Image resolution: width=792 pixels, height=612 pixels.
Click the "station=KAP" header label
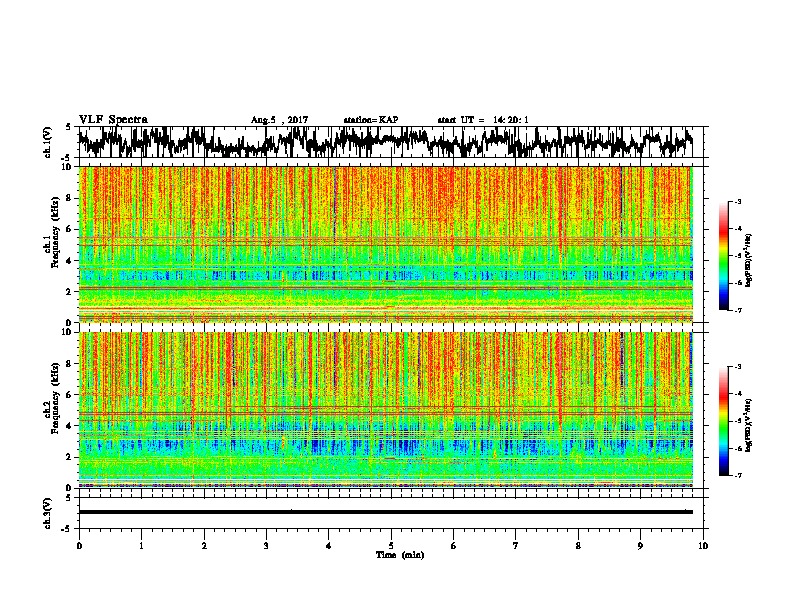click(x=371, y=120)
